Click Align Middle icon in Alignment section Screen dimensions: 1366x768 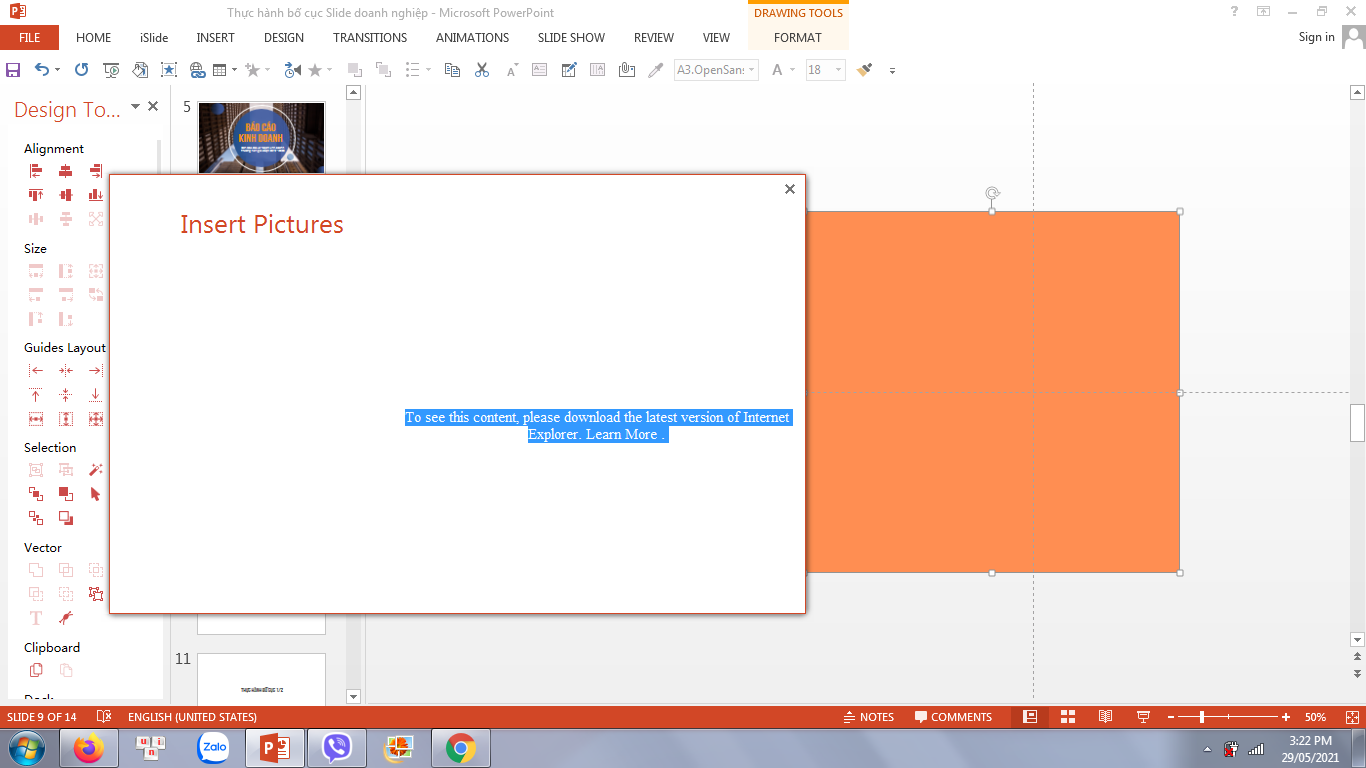pyautogui.click(x=66, y=195)
